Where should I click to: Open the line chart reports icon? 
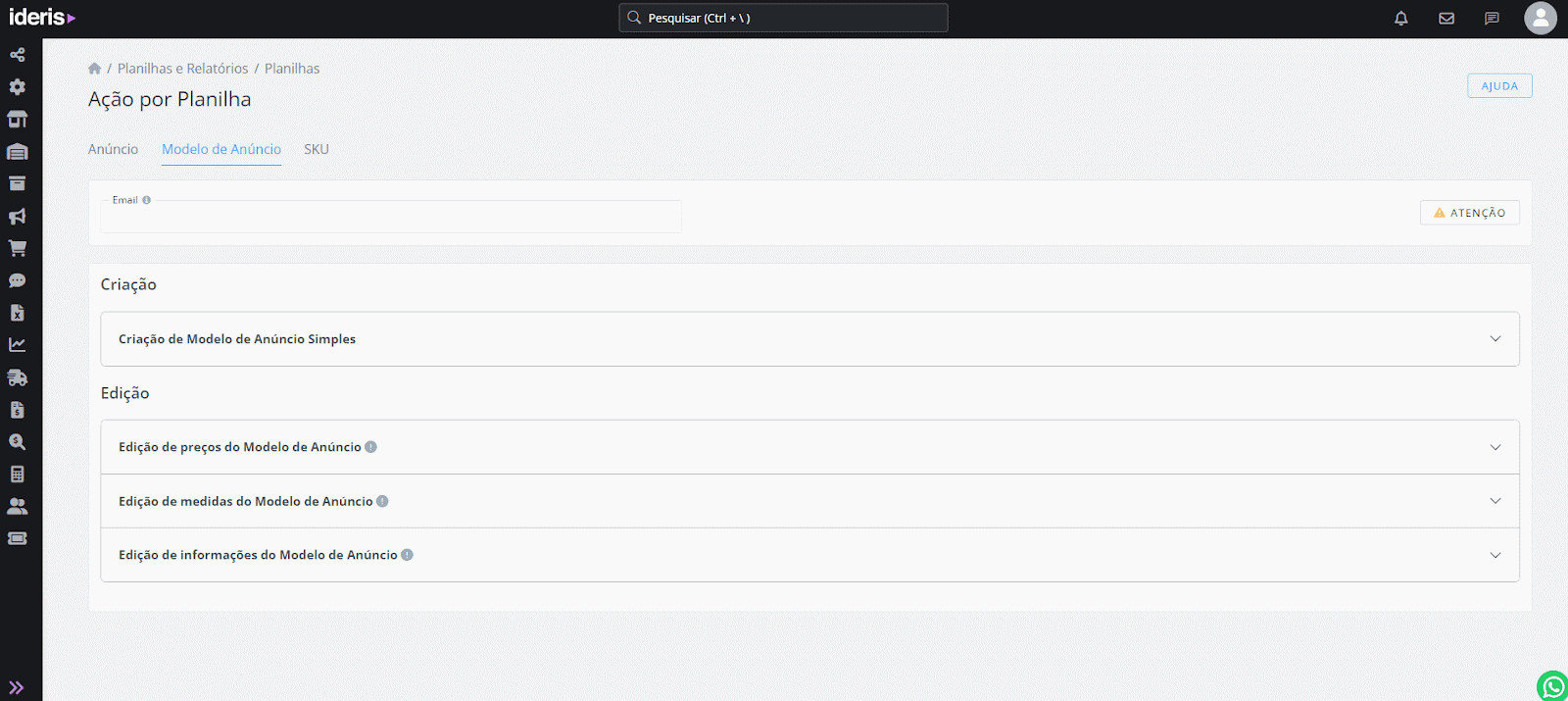[x=17, y=345]
